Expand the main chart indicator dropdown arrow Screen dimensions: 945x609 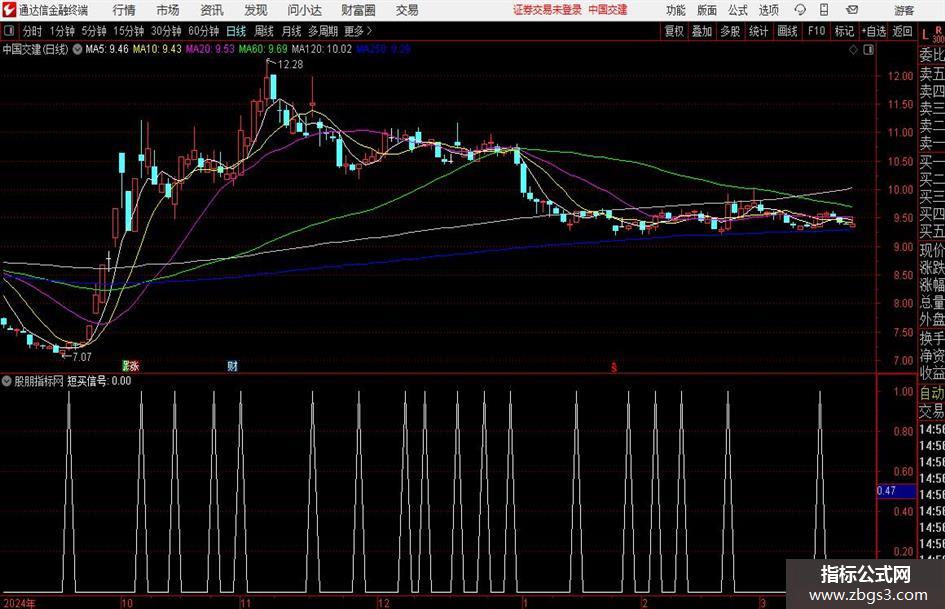coord(77,49)
